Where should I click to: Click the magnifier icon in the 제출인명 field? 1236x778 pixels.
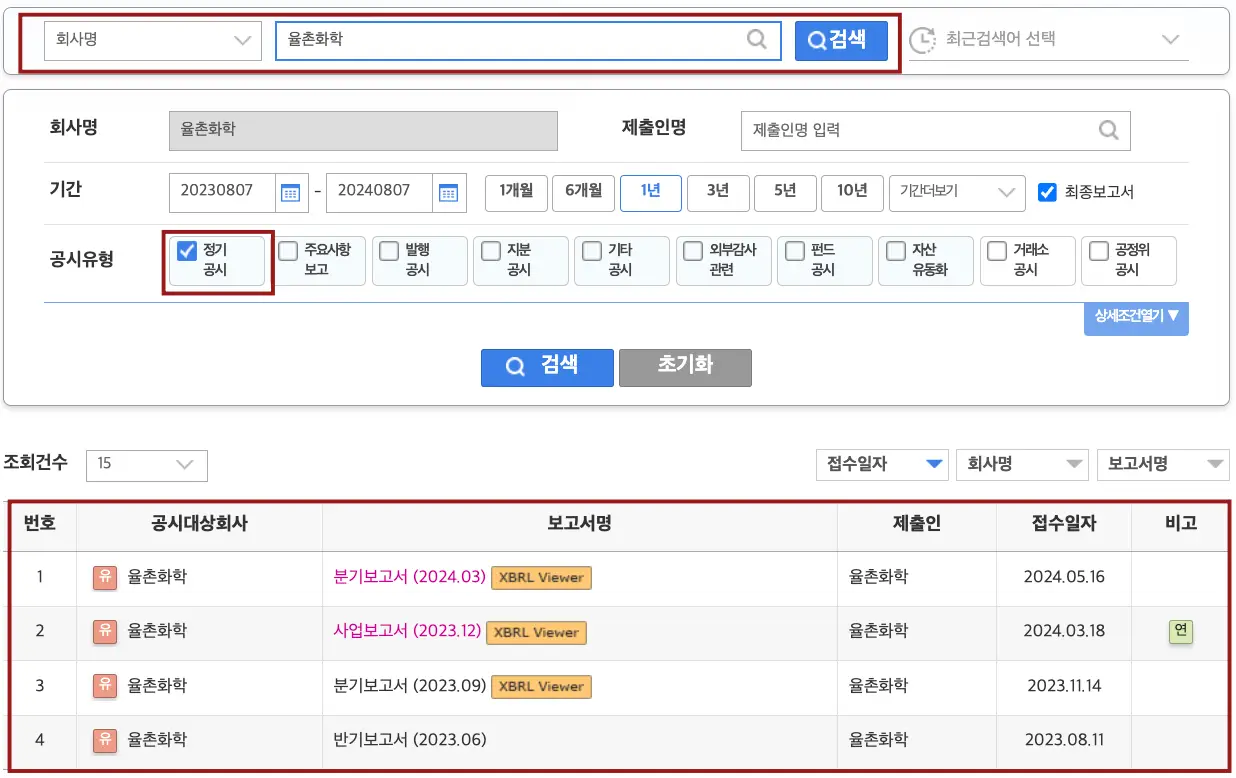point(1108,130)
